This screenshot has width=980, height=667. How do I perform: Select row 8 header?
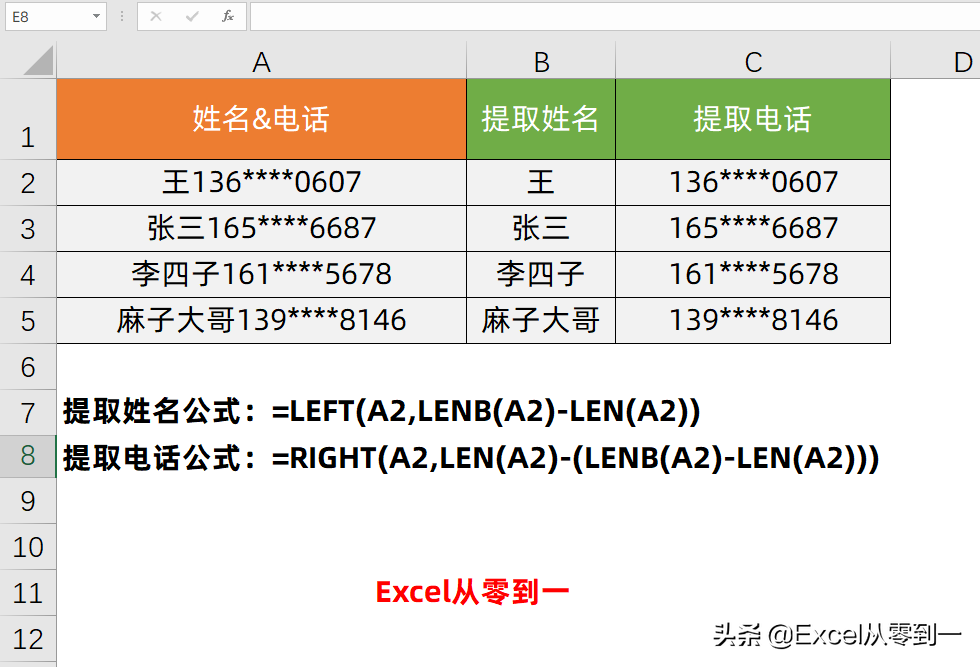(x=28, y=456)
